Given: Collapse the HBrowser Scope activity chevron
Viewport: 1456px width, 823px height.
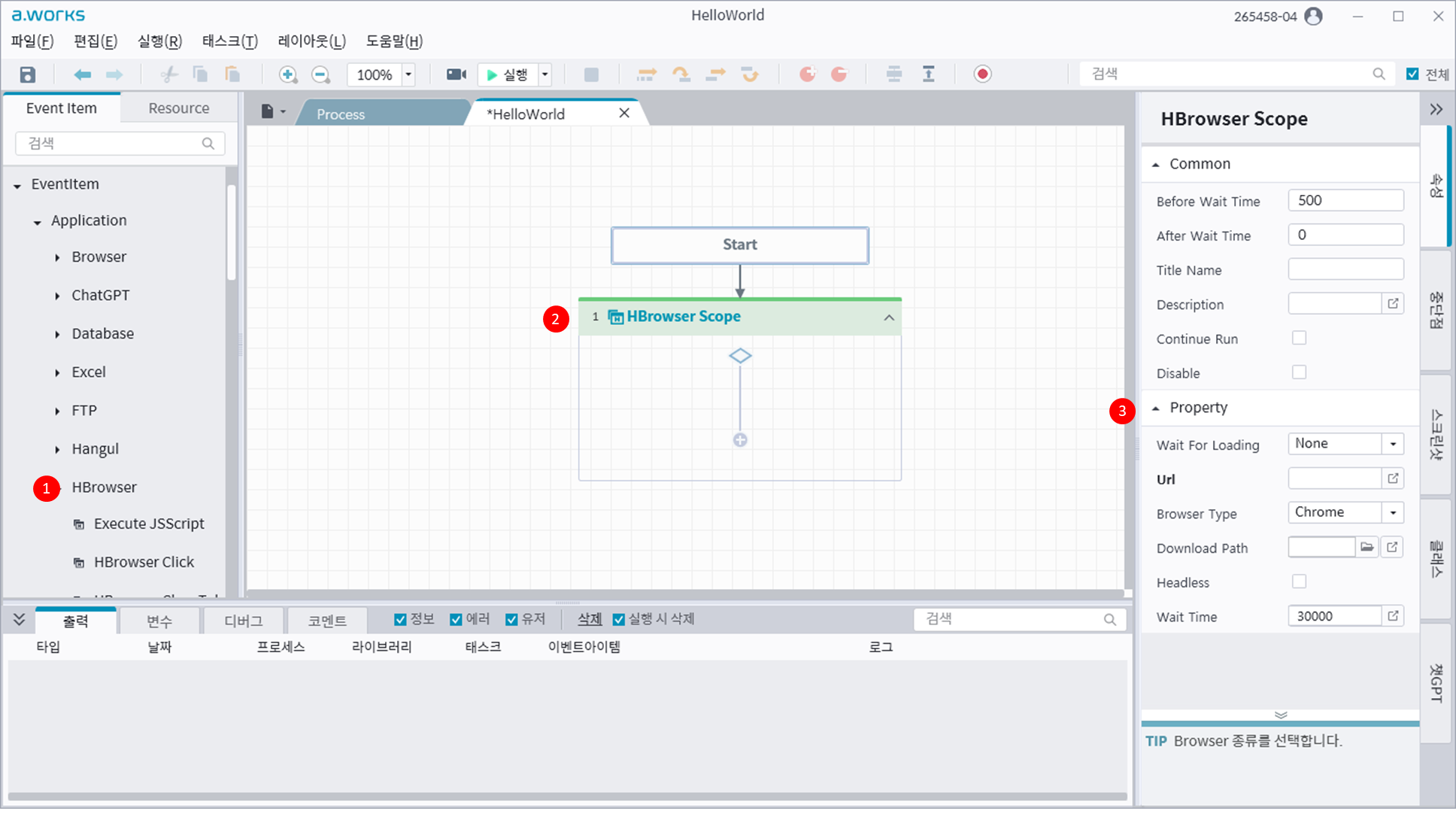Looking at the screenshot, I should click(x=889, y=317).
